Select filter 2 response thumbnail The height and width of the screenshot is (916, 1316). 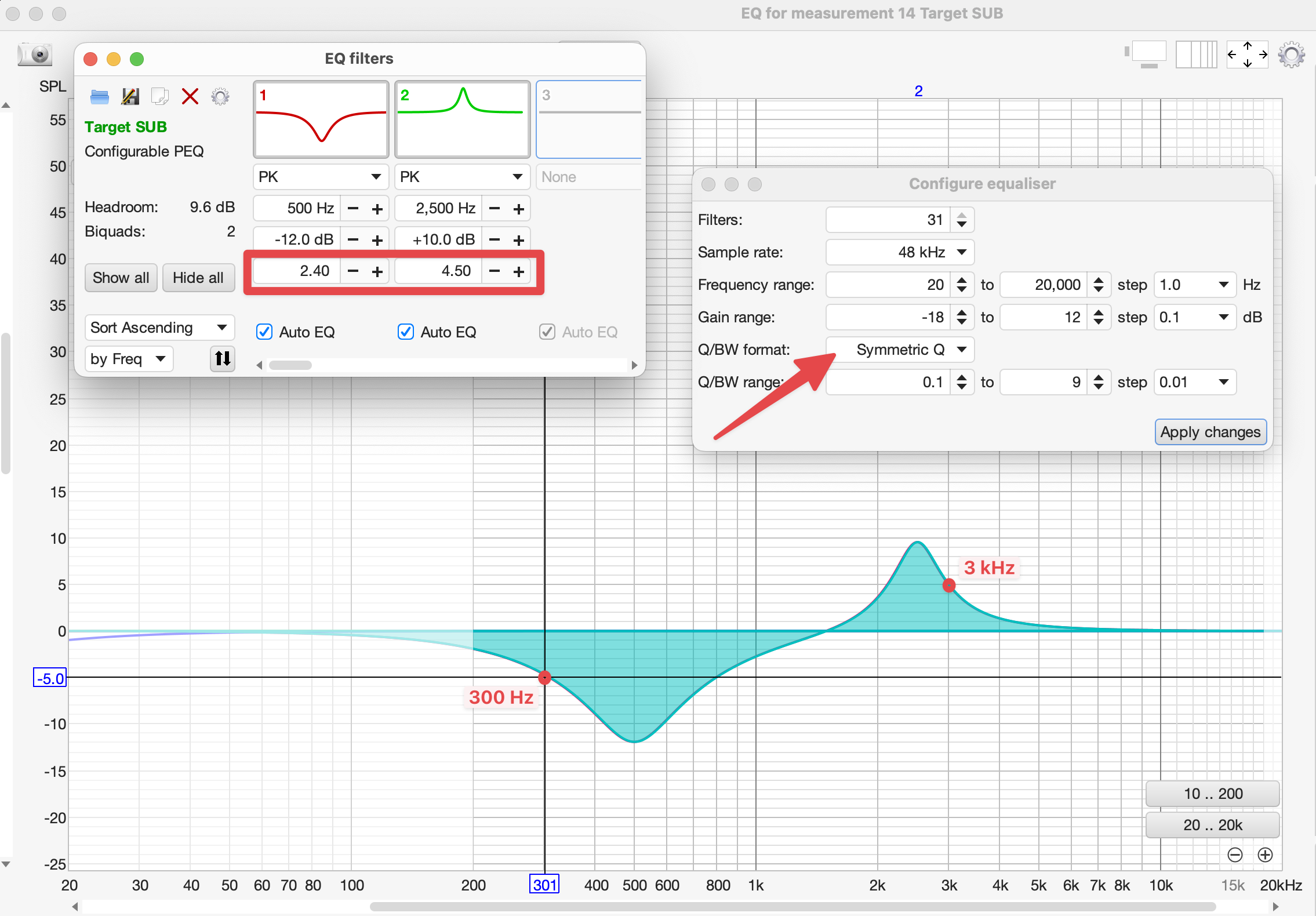coord(462,119)
